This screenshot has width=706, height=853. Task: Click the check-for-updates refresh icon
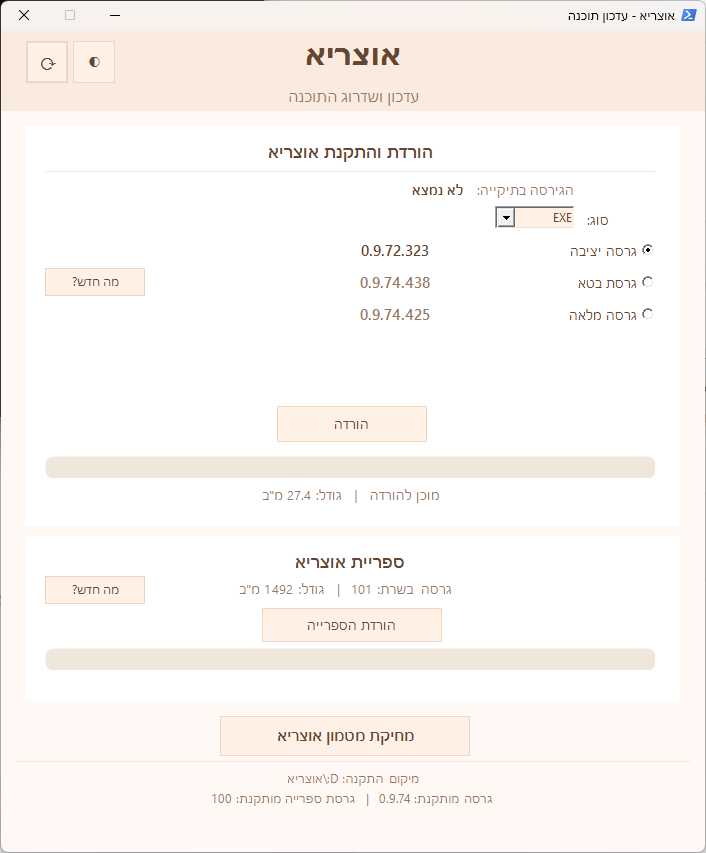47,61
